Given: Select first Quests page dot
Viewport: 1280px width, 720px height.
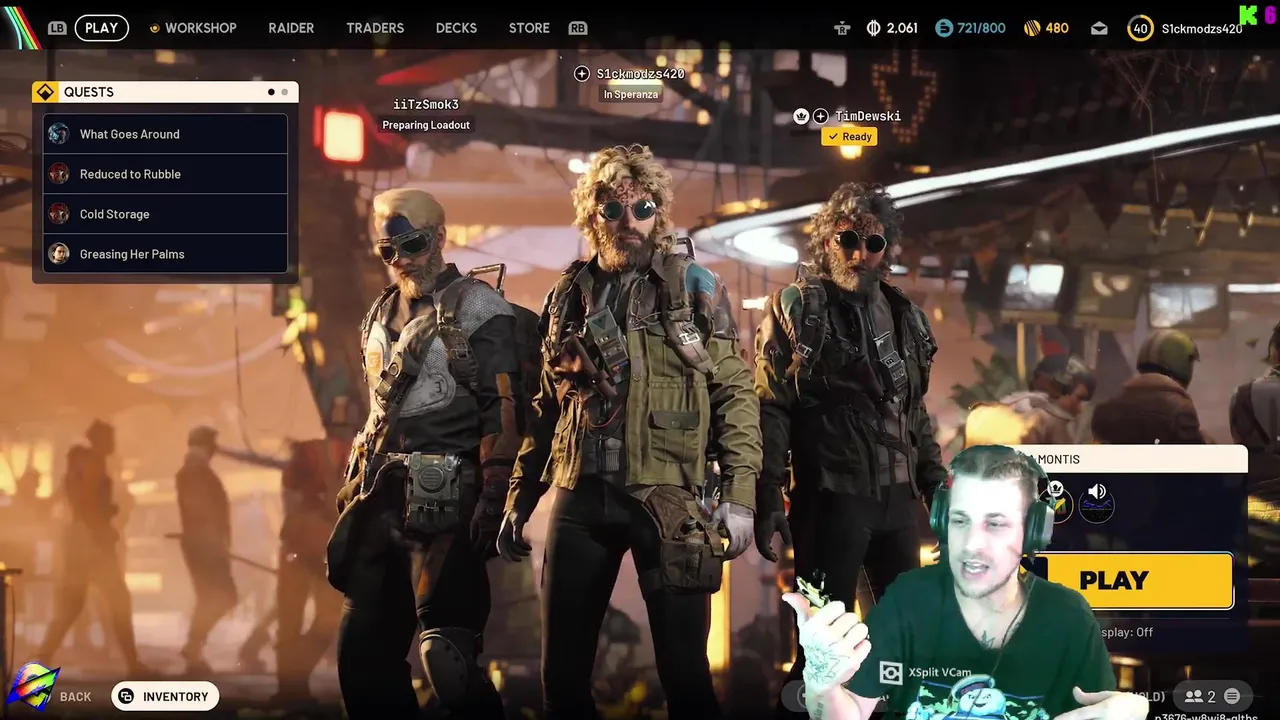Looking at the screenshot, I should point(270,92).
